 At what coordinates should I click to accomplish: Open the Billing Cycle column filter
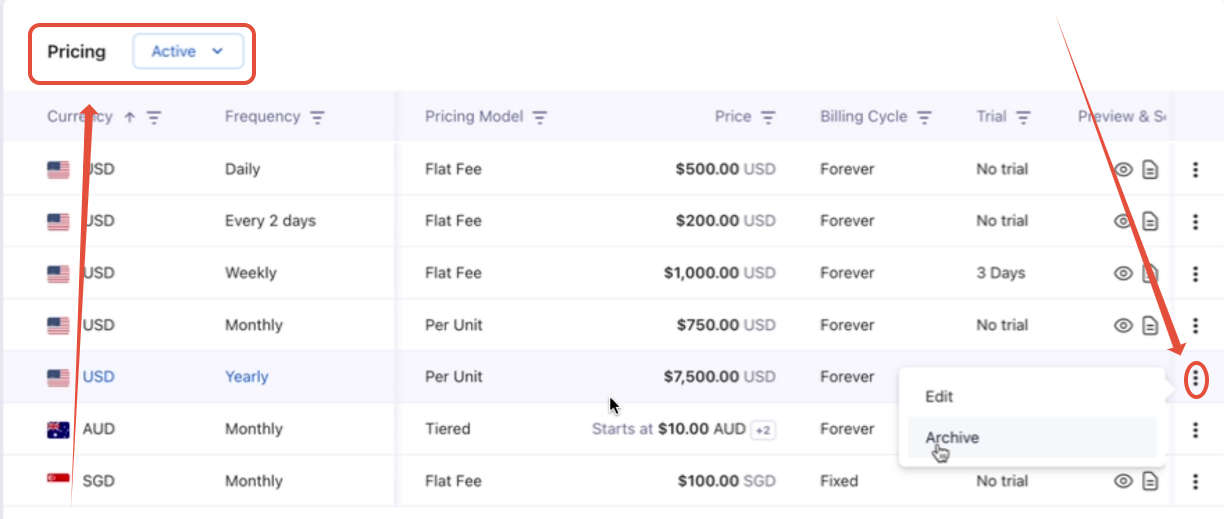(x=924, y=117)
